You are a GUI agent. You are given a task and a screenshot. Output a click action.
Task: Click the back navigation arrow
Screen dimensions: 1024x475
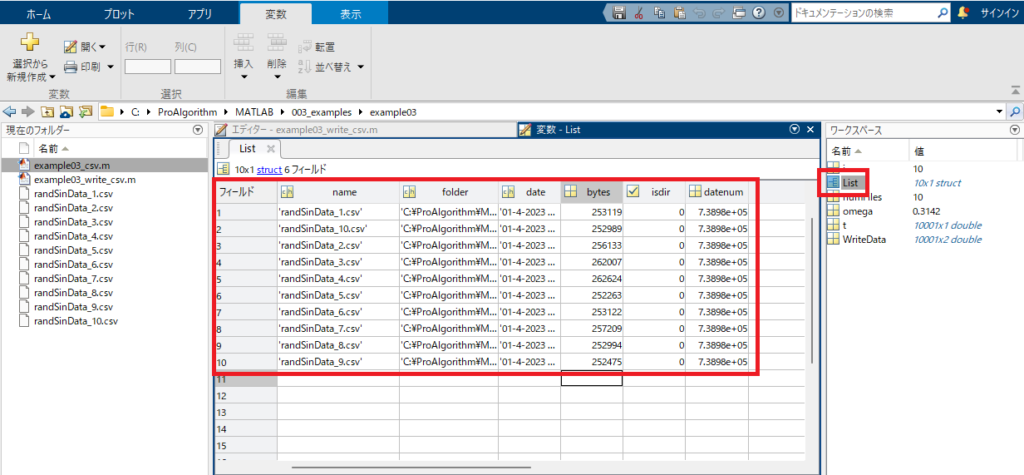[x=10, y=111]
